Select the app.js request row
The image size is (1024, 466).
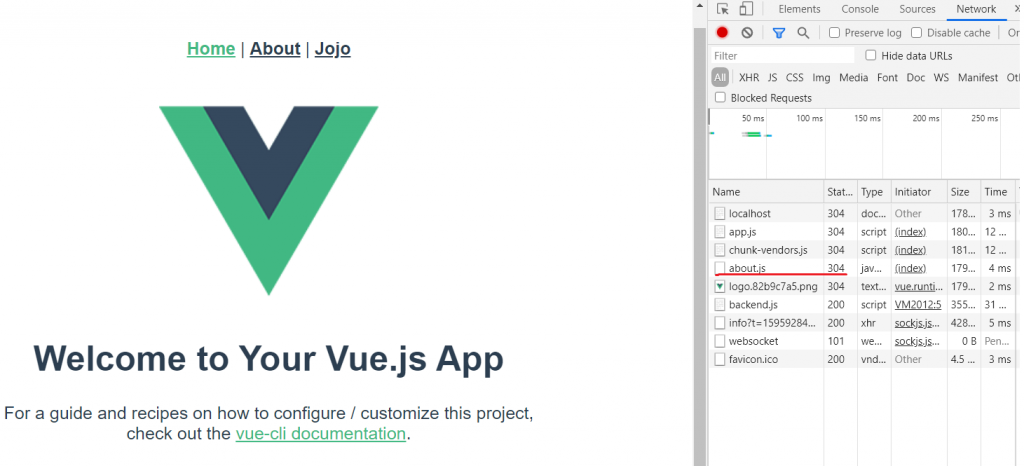tap(863, 232)
